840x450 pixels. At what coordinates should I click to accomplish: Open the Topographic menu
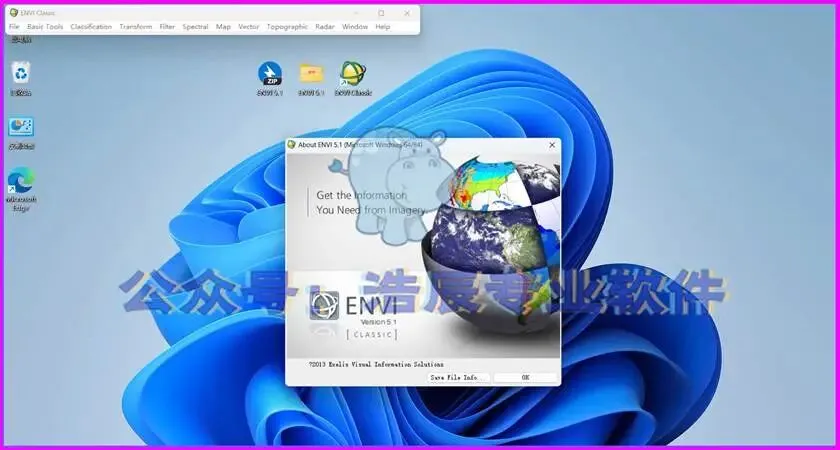[x=287, y=26]
